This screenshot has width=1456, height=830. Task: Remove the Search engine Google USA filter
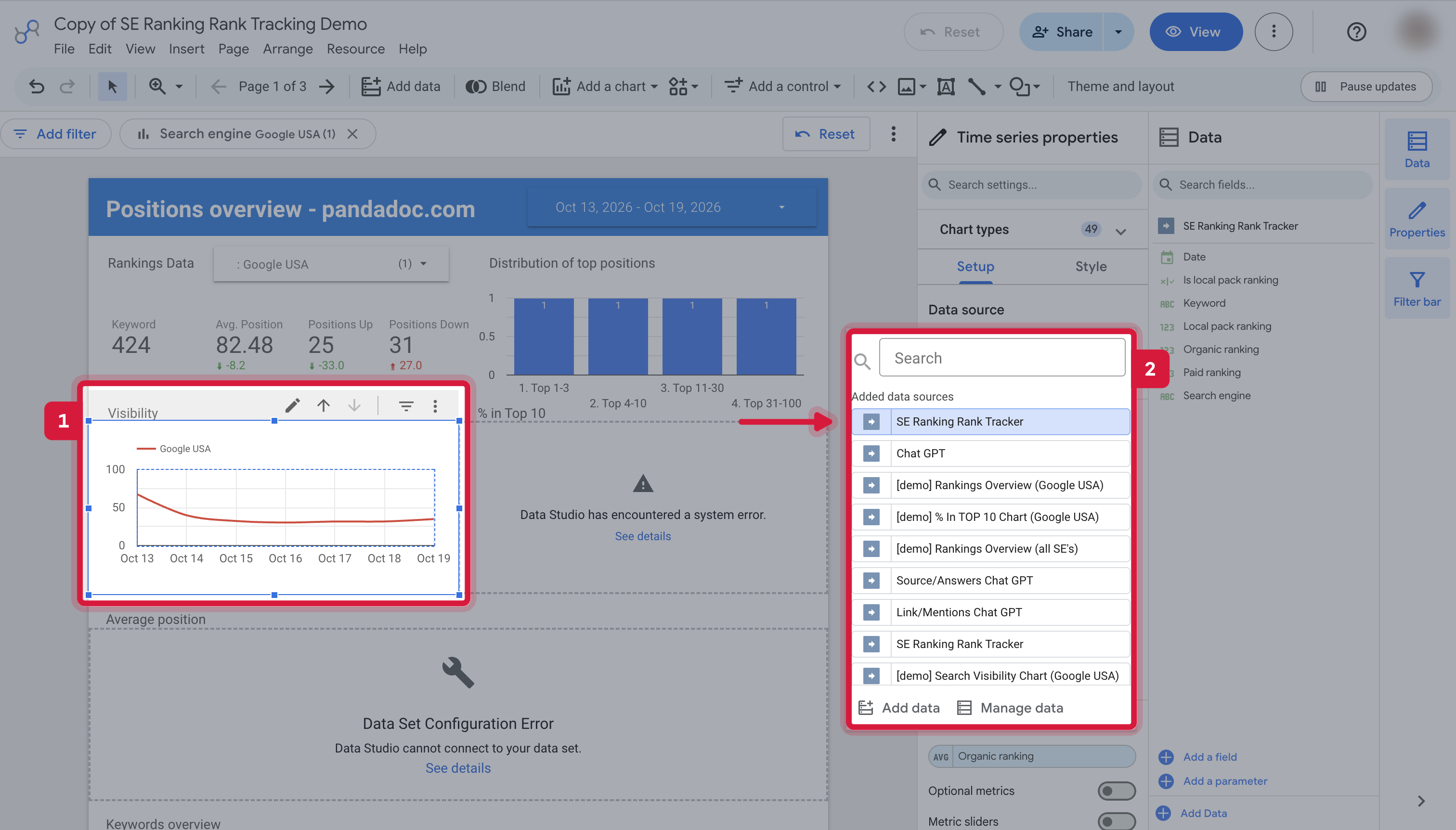(x=352, y=133)
